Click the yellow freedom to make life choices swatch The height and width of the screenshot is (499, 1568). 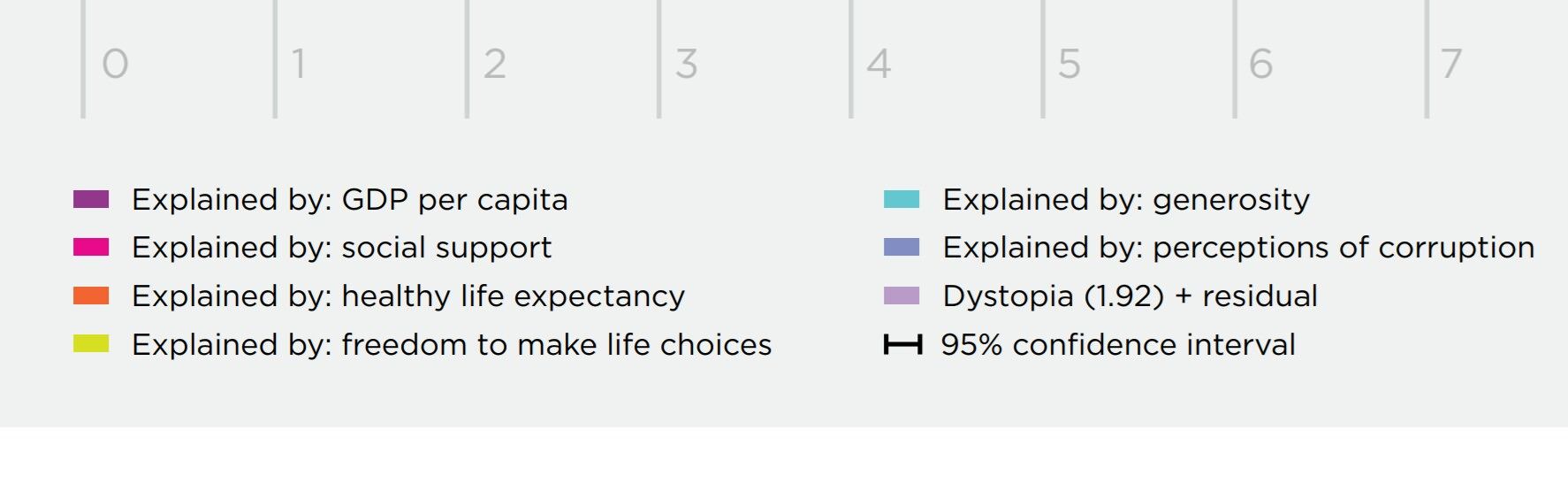click(91, 344)
